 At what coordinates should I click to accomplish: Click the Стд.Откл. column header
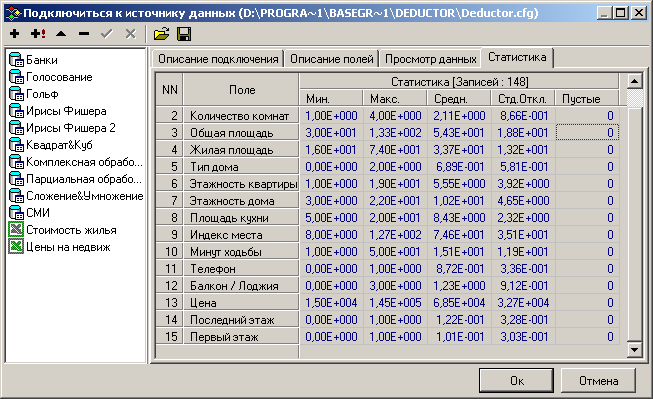point(523,99)
